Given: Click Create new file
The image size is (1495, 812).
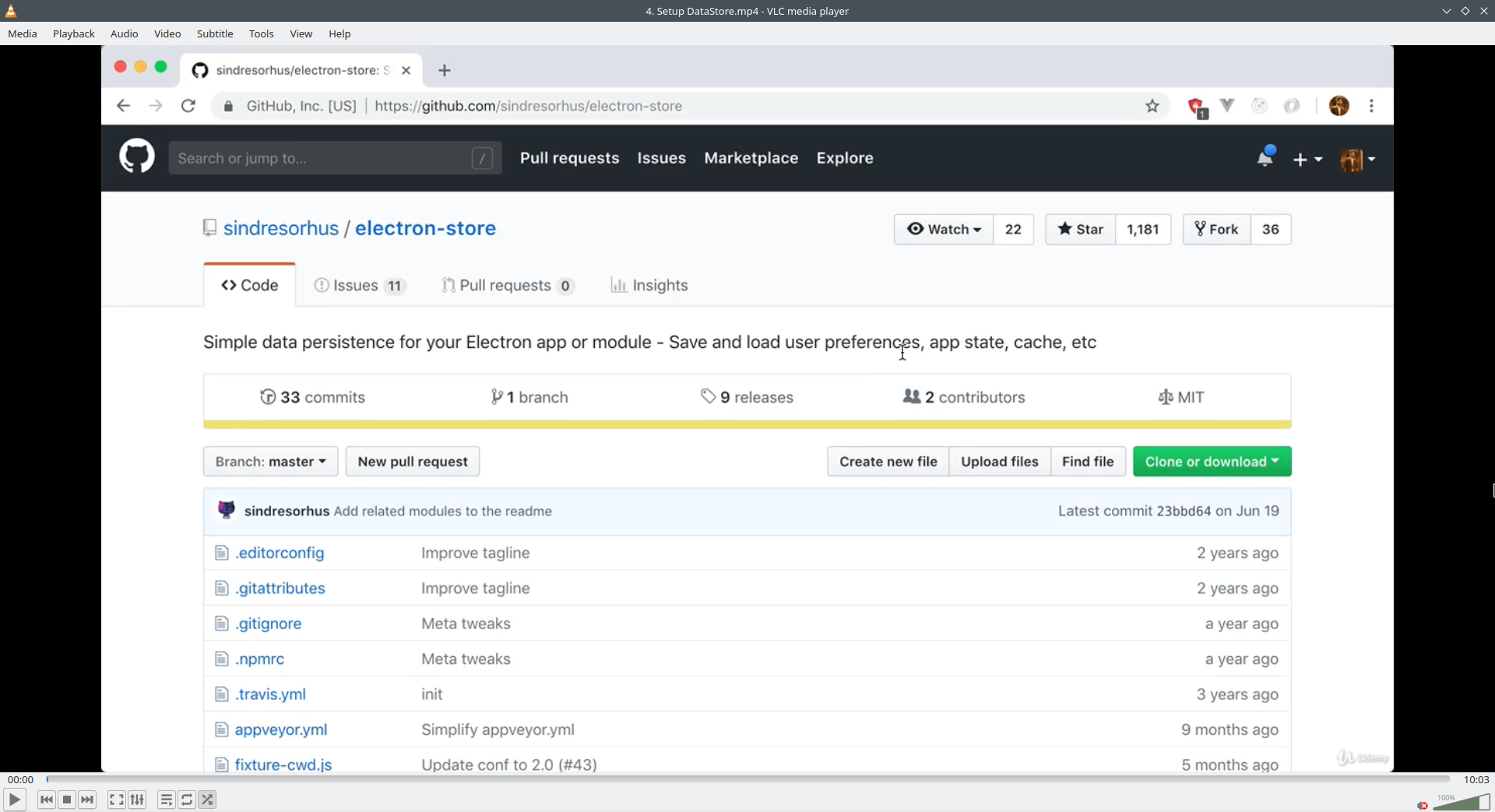Looking at the screenshot, I should coord(888,462).
